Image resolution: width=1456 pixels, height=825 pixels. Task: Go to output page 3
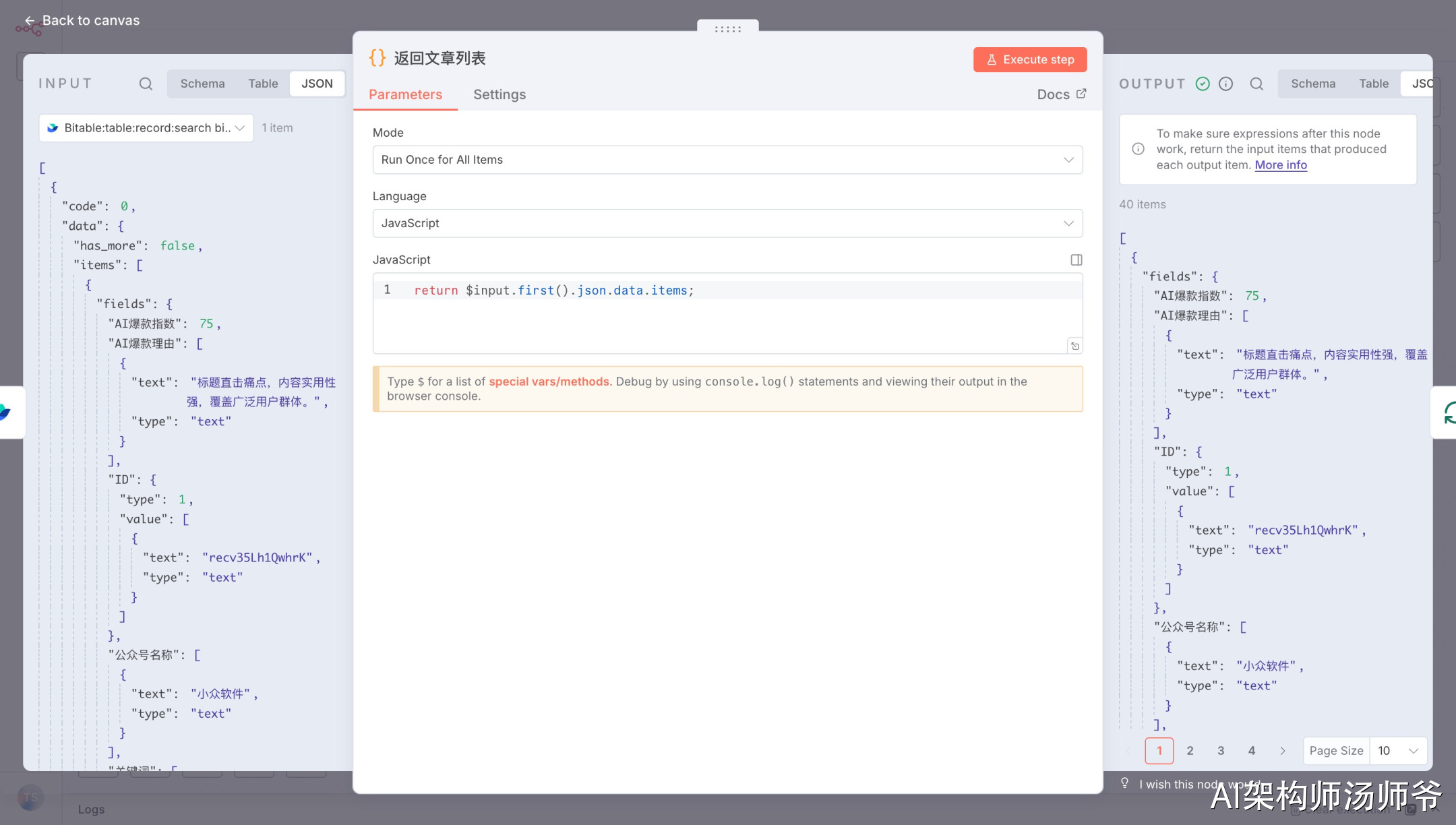[x=1221, y=750]
